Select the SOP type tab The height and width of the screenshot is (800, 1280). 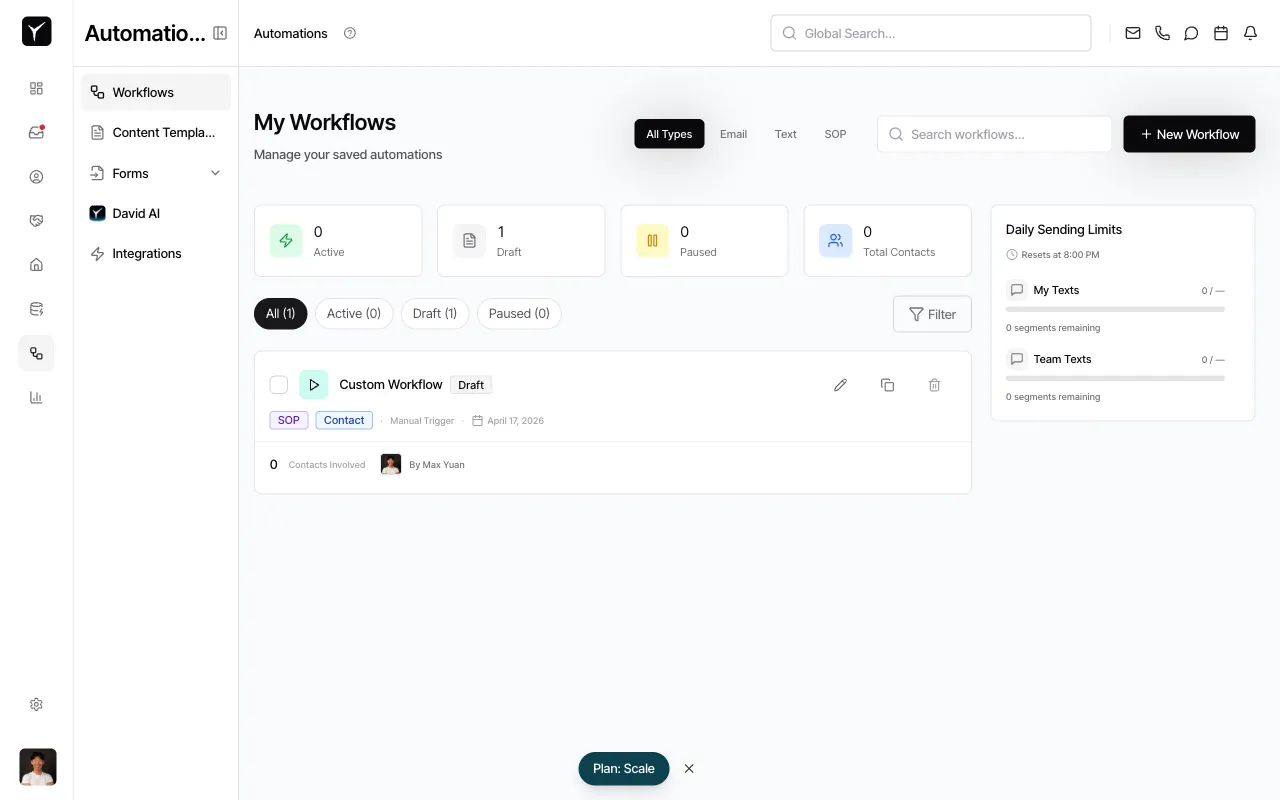pos(835,134)
